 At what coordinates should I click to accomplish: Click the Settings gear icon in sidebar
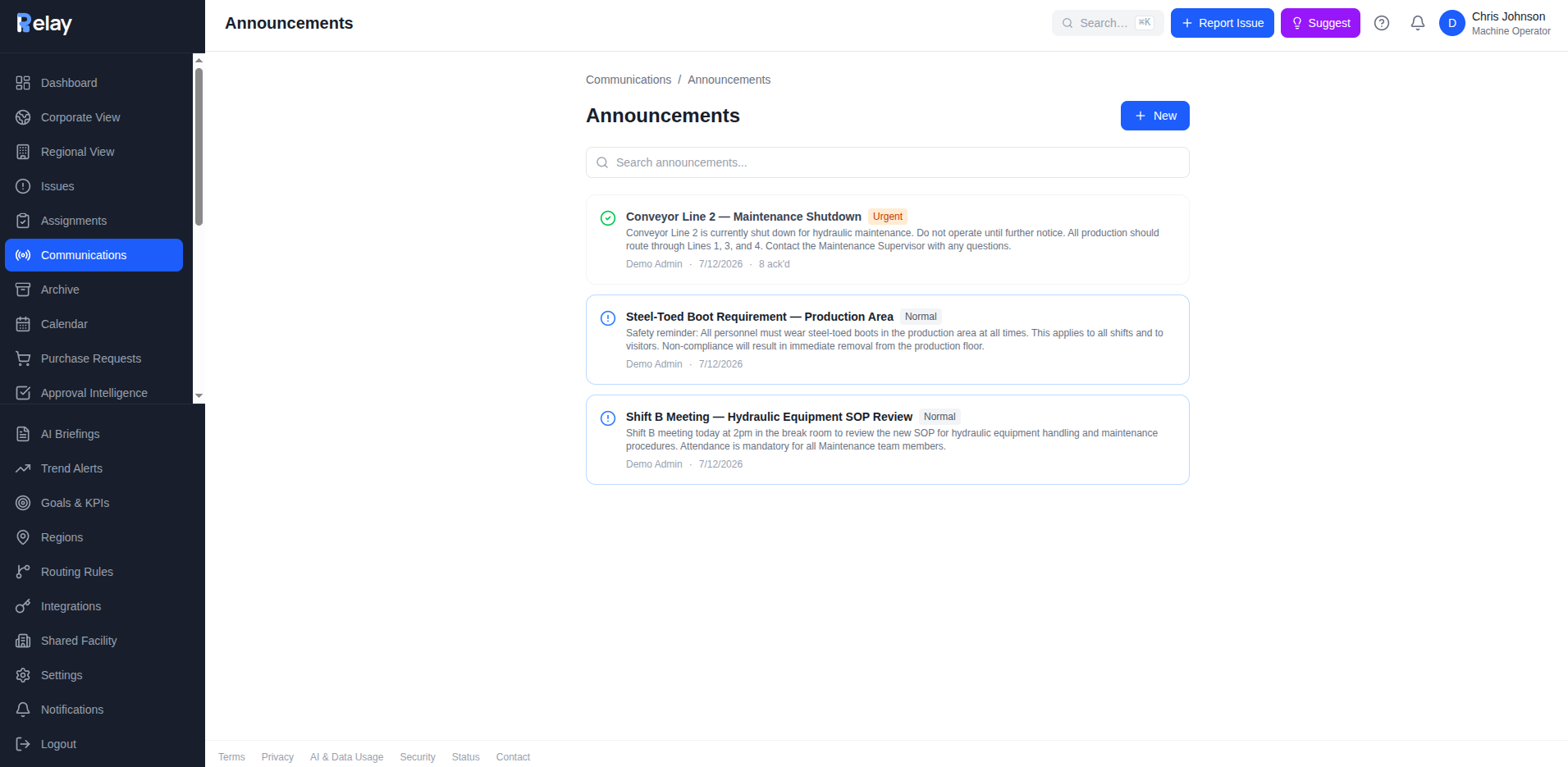tap(23, 675)
